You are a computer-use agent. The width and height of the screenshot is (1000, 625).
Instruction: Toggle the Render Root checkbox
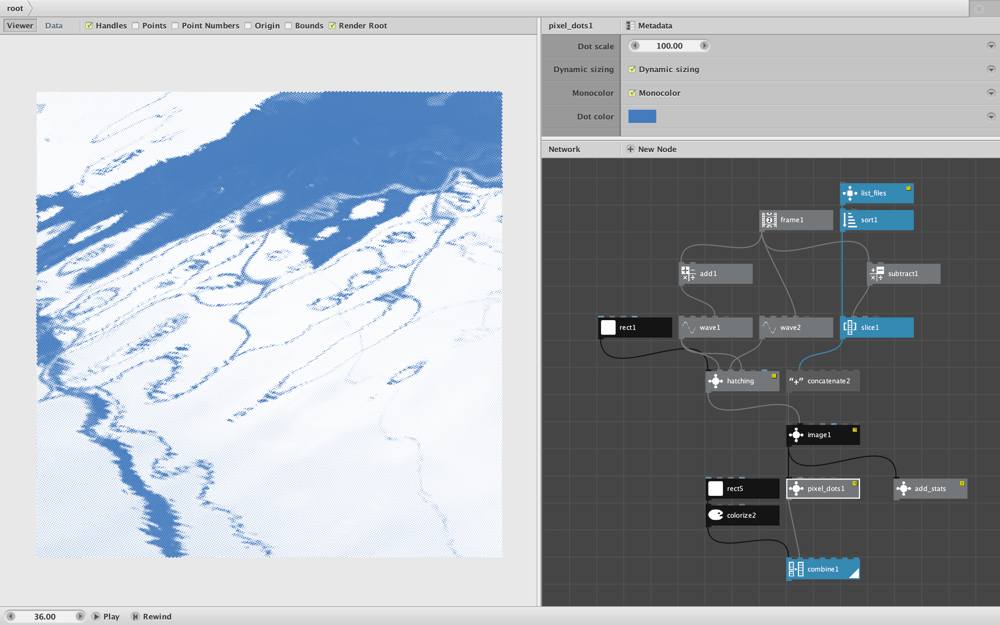(x=332, y=26)
